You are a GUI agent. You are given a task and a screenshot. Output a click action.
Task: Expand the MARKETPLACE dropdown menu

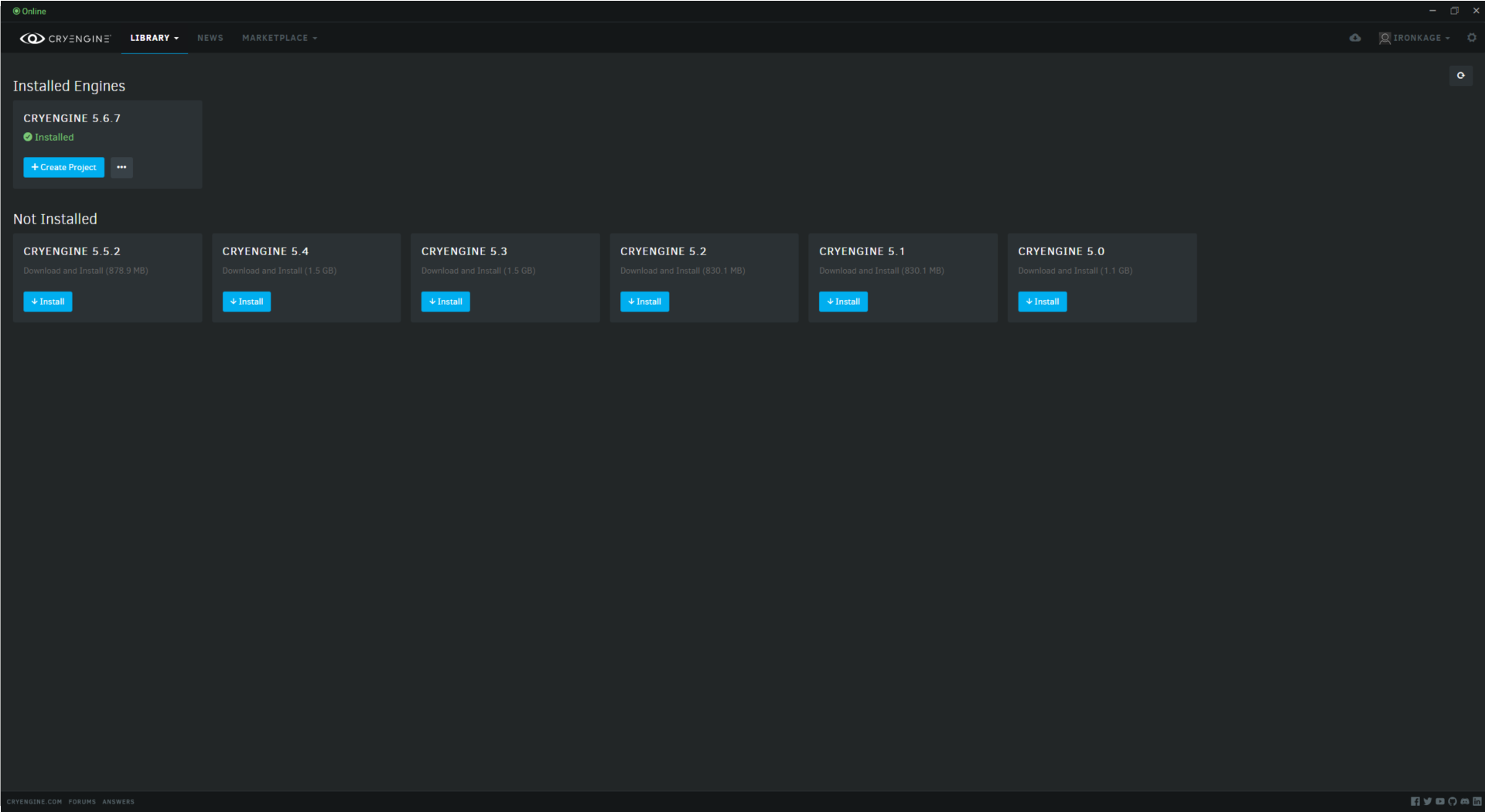point(279,38)
